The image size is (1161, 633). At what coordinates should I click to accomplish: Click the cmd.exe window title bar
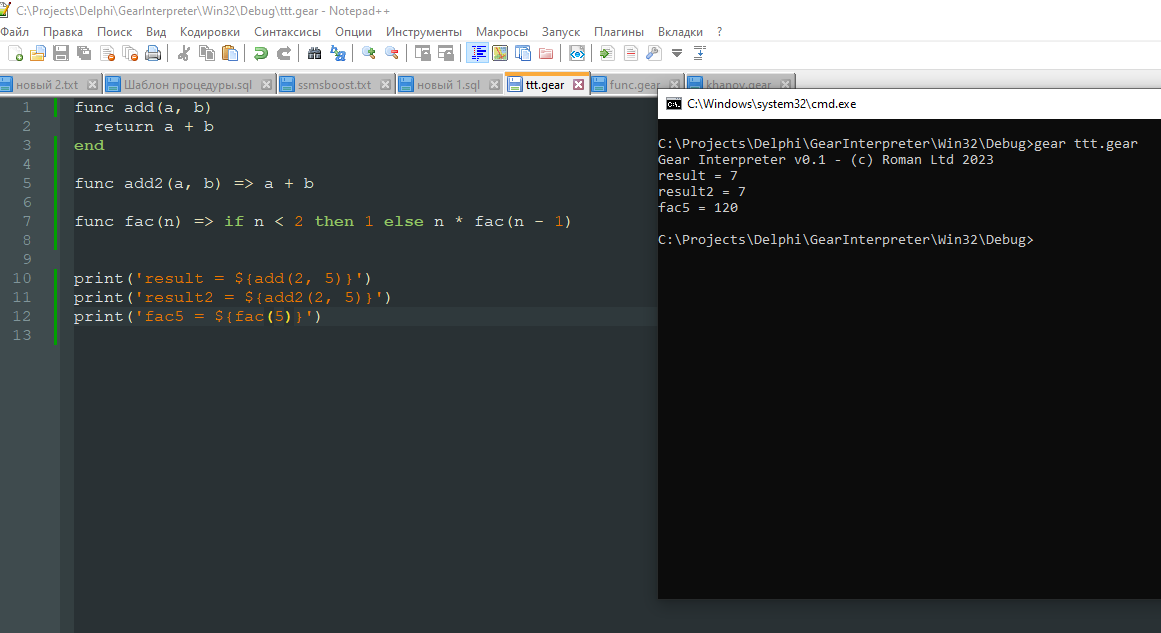tap(900, 103)
